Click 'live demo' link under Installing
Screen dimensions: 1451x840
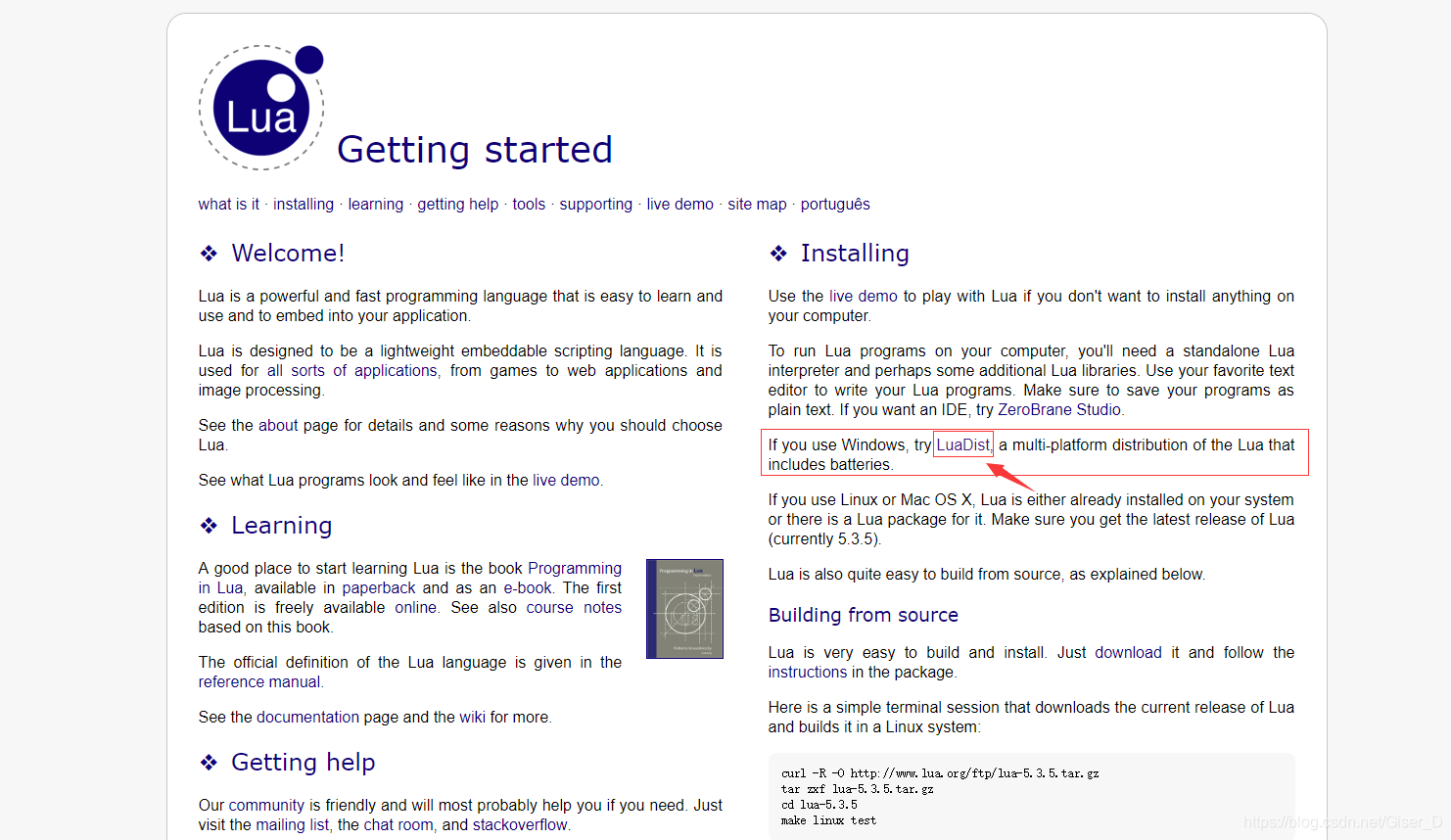click(x=864, y=296)
